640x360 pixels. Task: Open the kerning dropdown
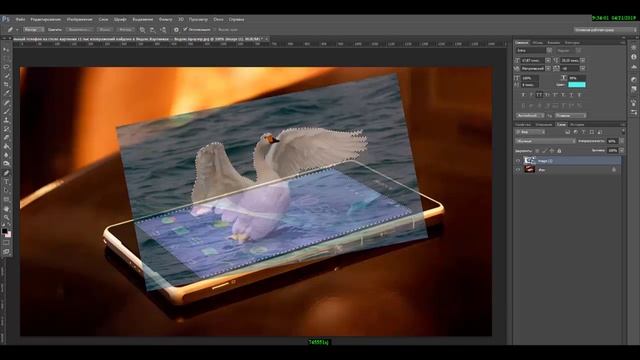tap(548, 69)
